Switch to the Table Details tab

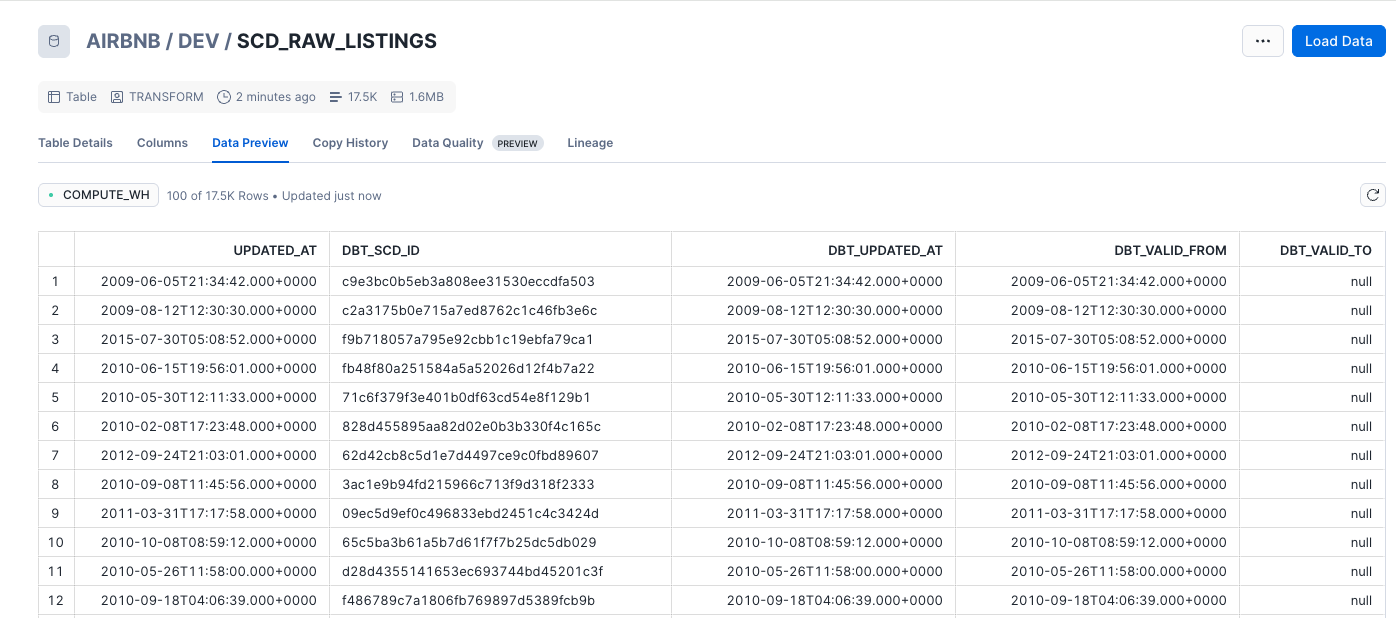point(75,143)
